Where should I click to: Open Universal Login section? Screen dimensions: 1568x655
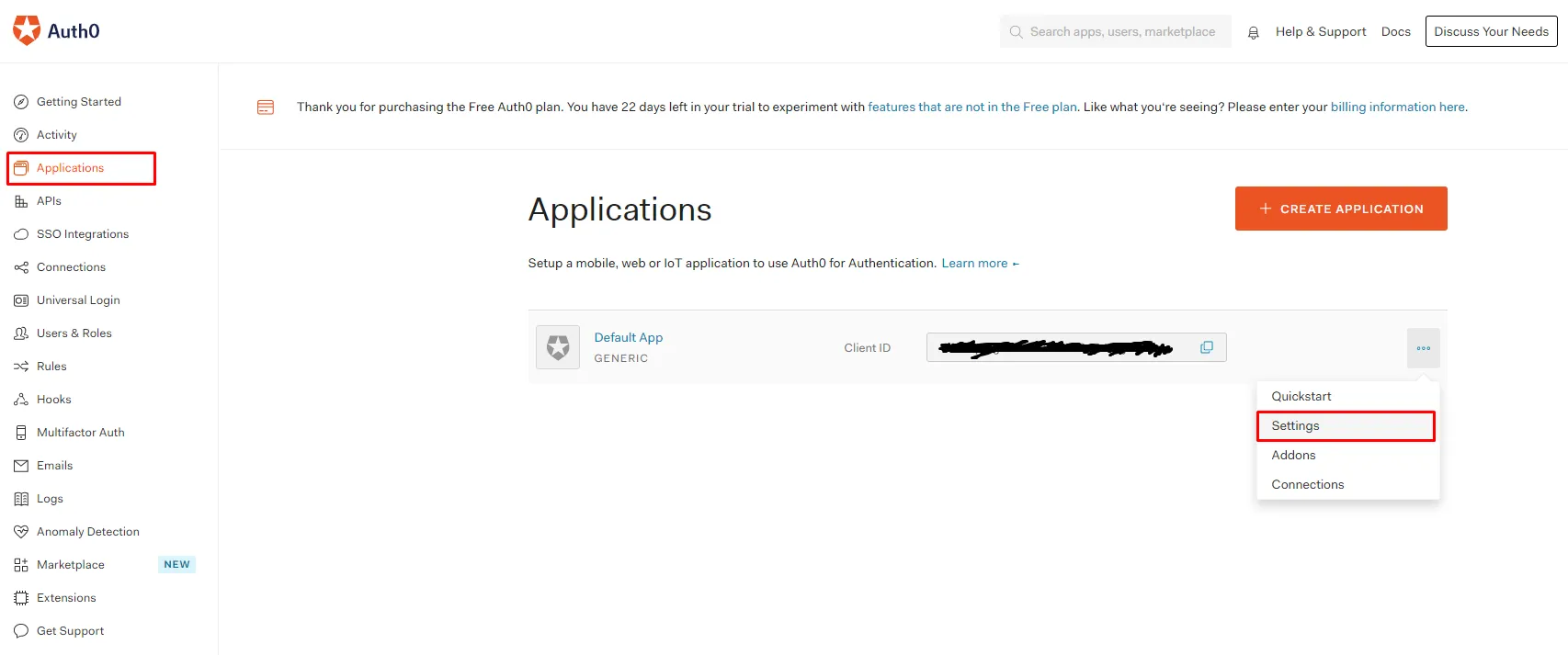coord(78,300)
